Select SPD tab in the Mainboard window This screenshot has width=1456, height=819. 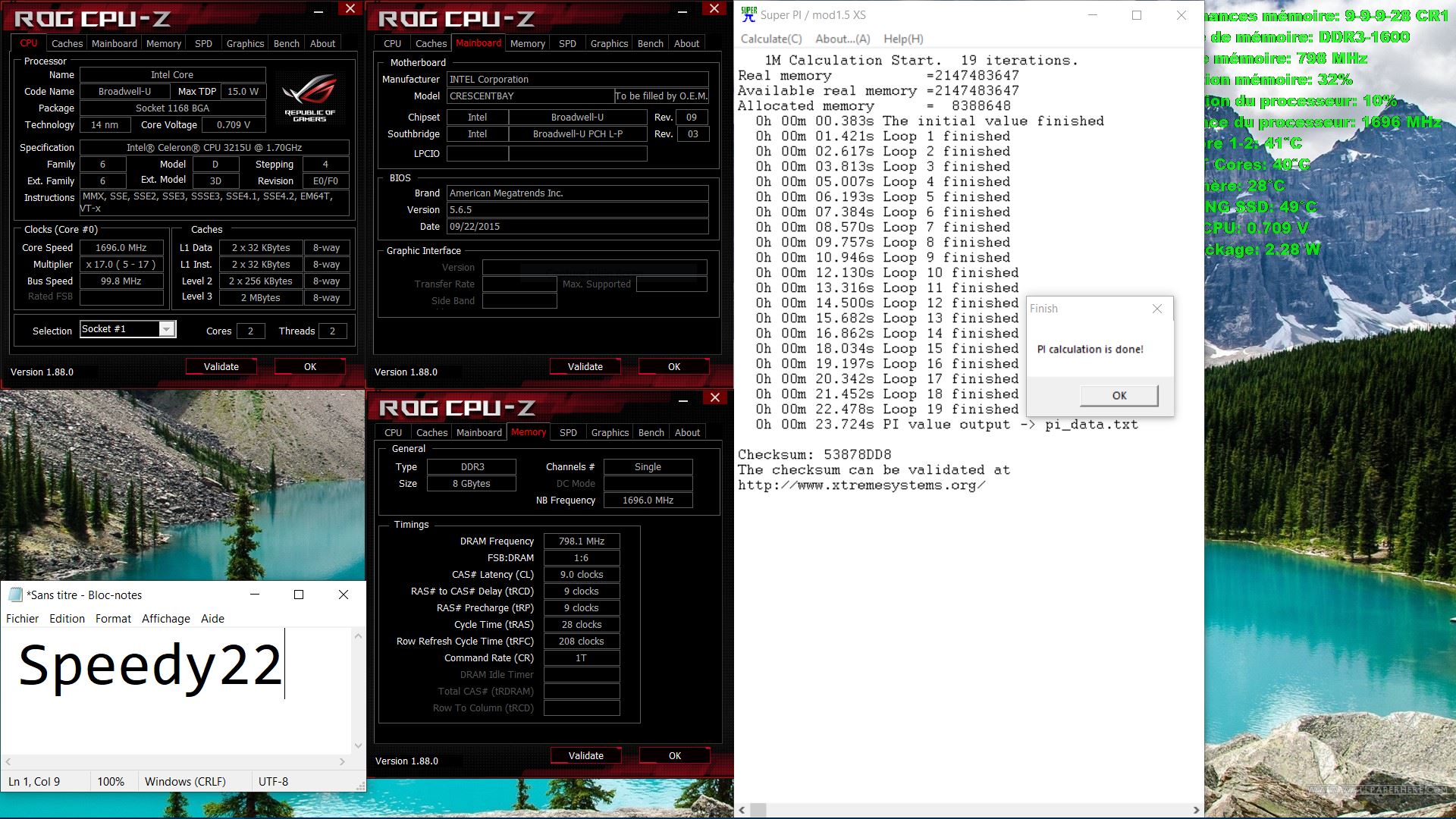(x=567, y=44)
